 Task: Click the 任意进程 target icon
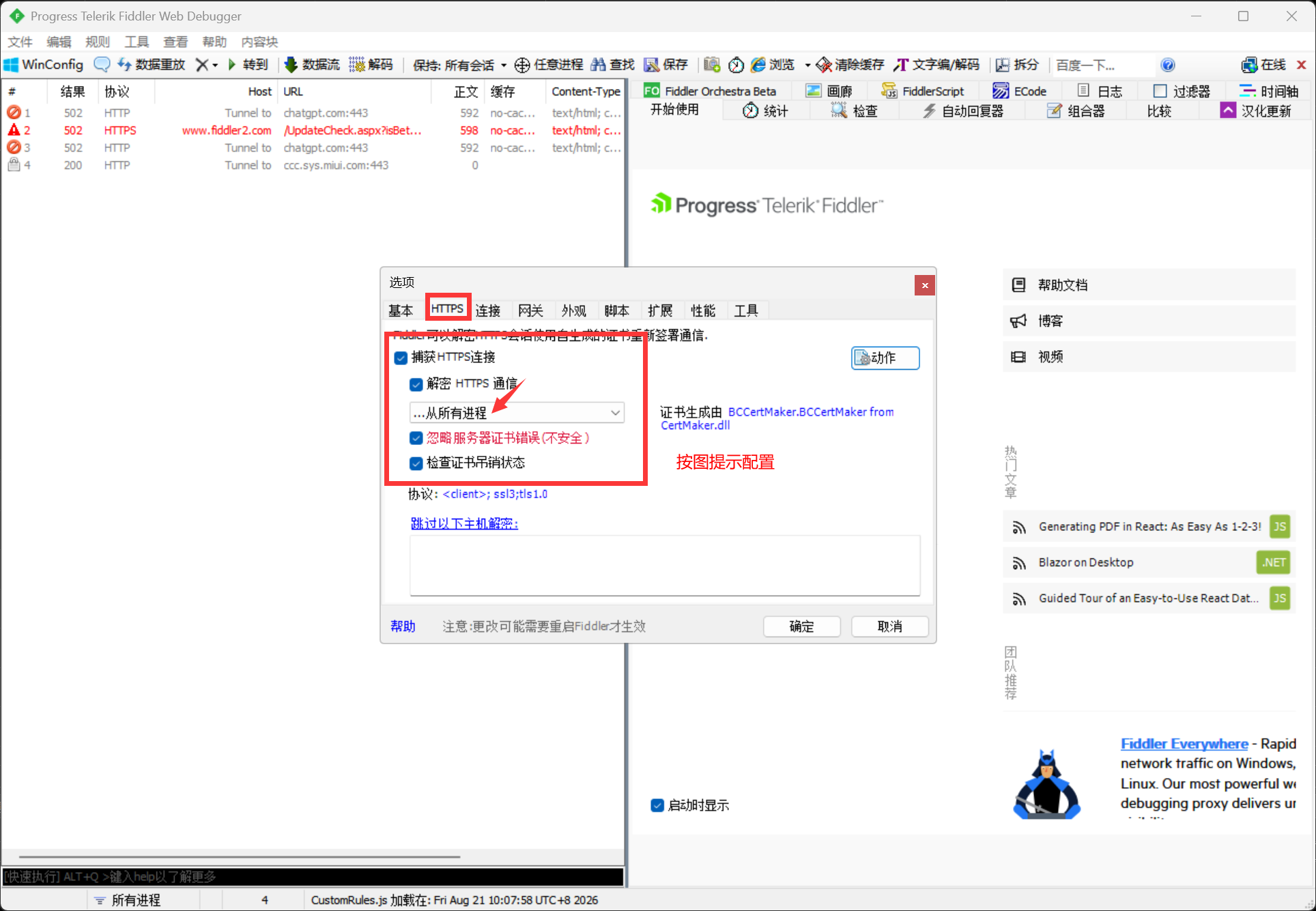click(522, 65)
